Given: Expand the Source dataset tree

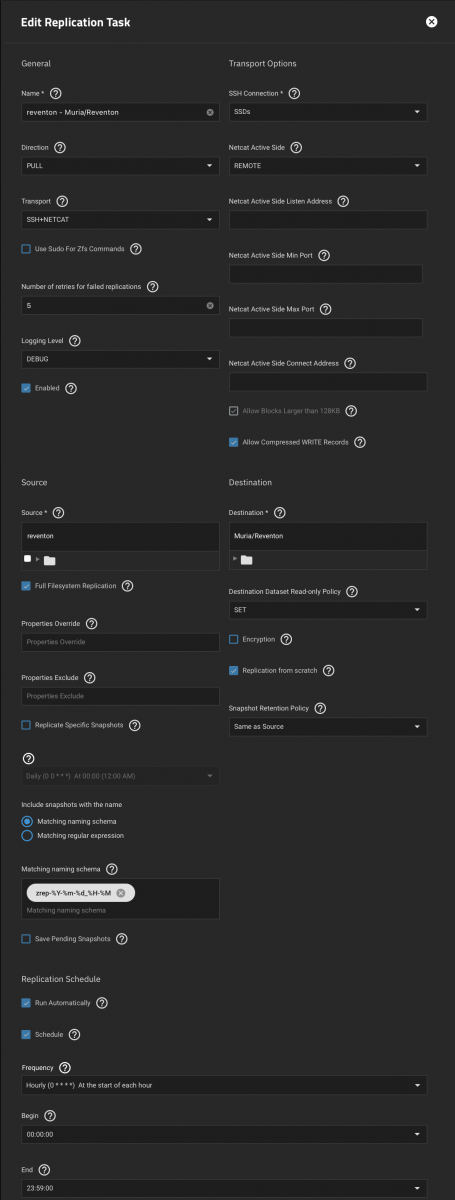Looking at the screenshot, I should pyautogui.click(x=39, y=560).
